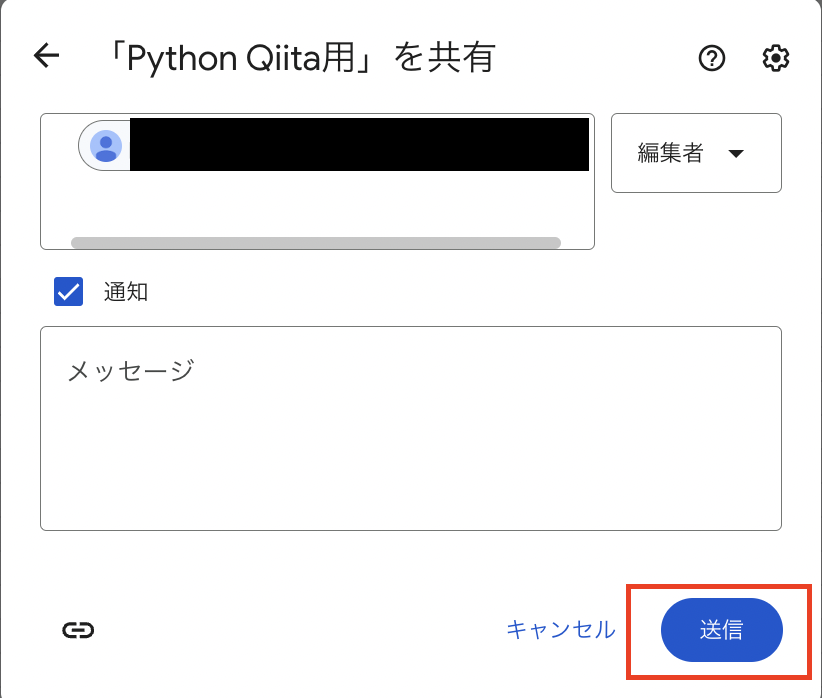
Task: Click the horizontal scrollbar under recipients
Action: (318, 243)
